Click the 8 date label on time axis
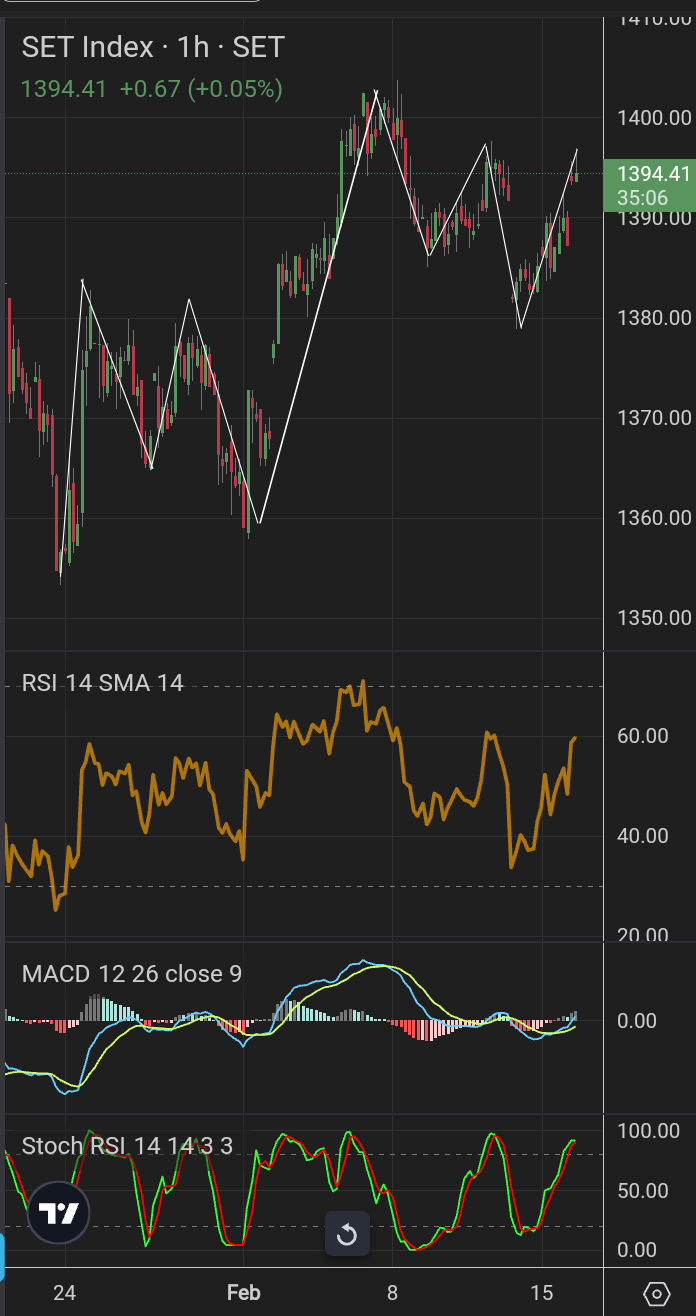The width and height of the screenshot is (696, 1316). pyautogui.click(x=393, y=1293)
